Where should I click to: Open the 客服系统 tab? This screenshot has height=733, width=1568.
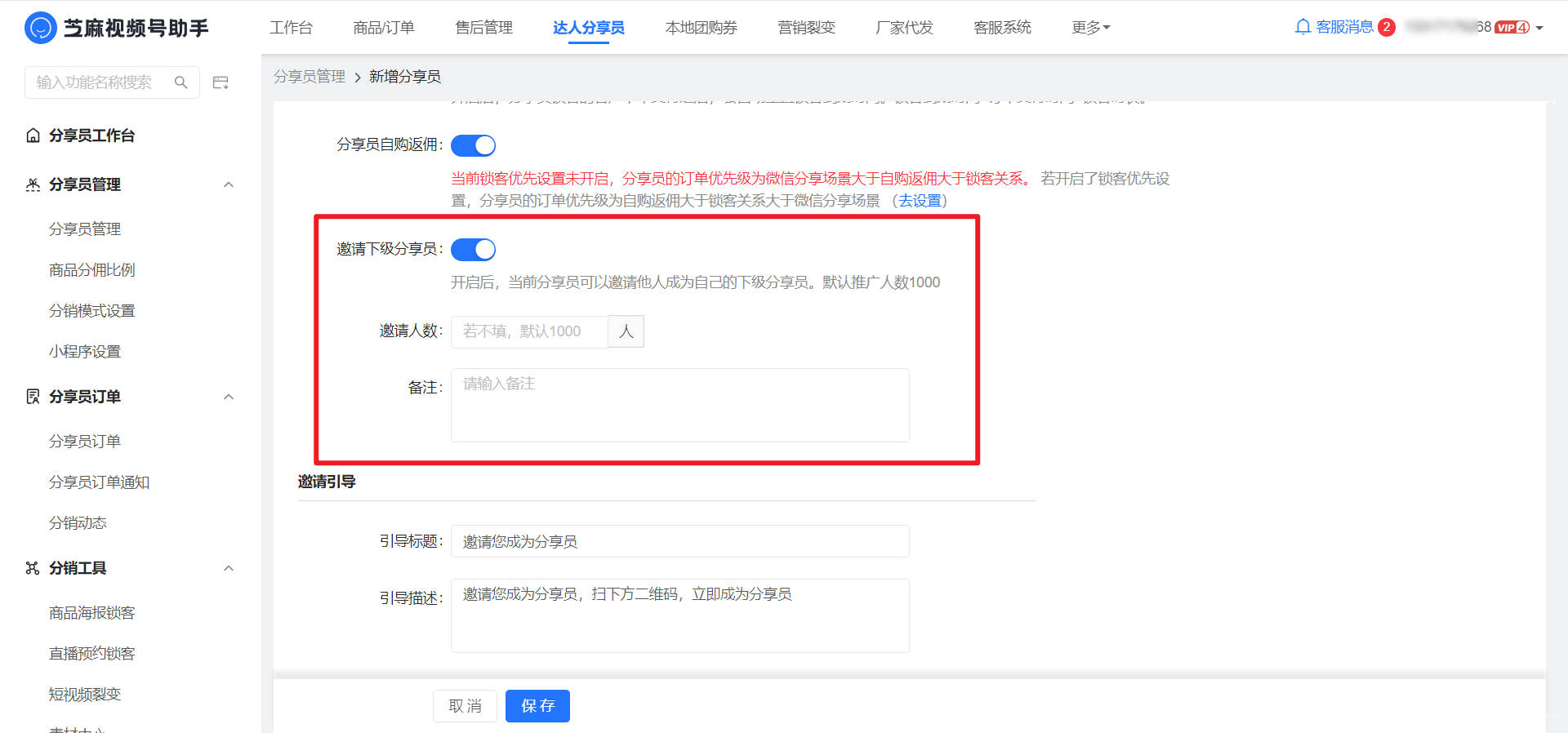point(1002,28)
